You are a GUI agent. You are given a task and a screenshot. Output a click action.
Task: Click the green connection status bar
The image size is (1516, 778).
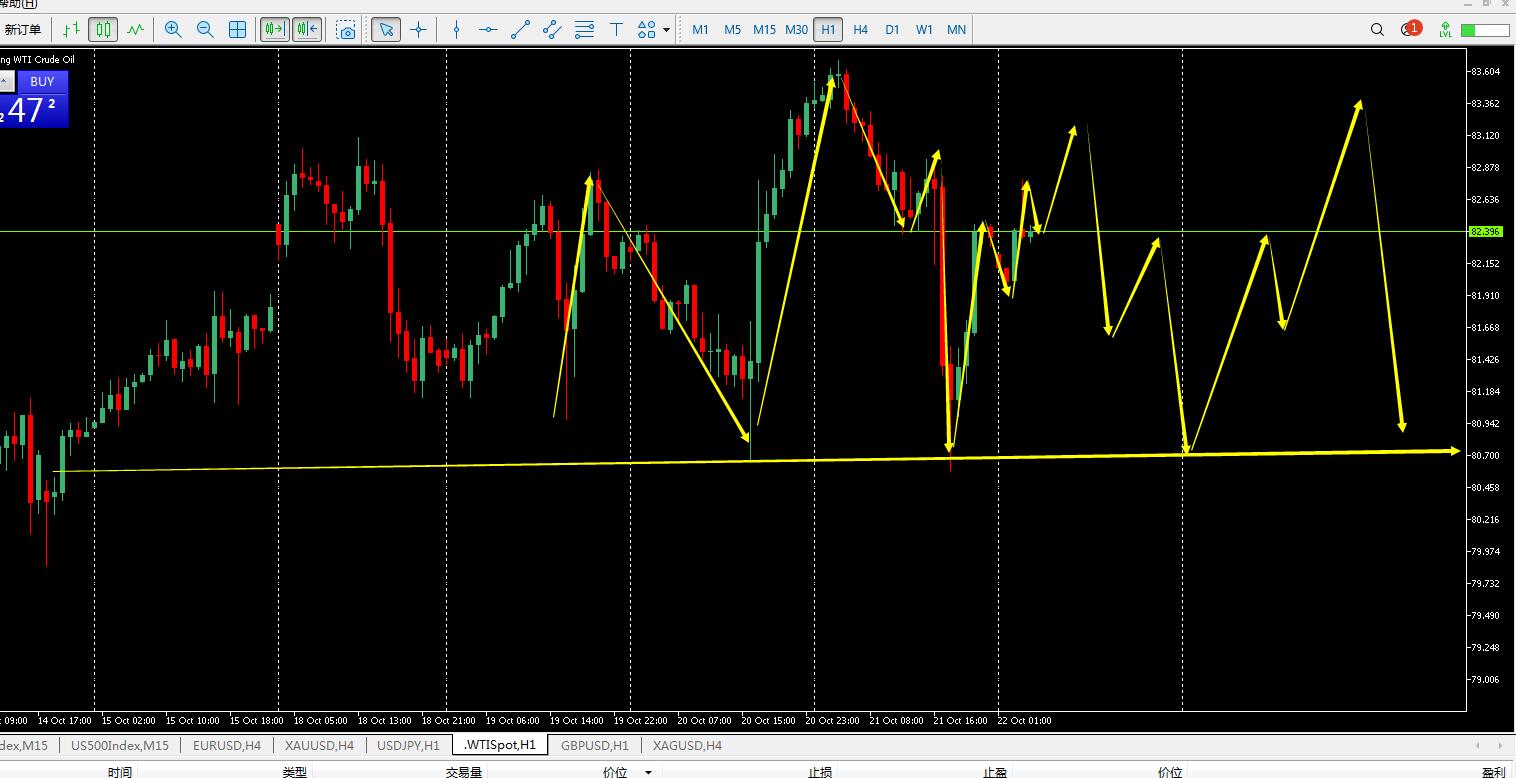[x=1484, y=30]
